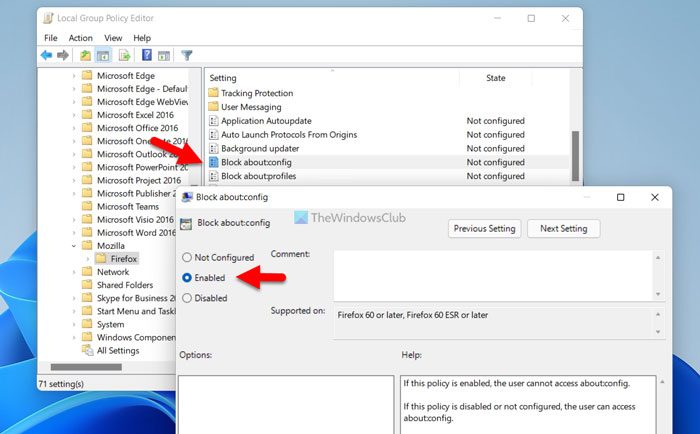Collapse the Mozilla tree node
Viewport: 700px width, 434px height.
pos(74,246)
